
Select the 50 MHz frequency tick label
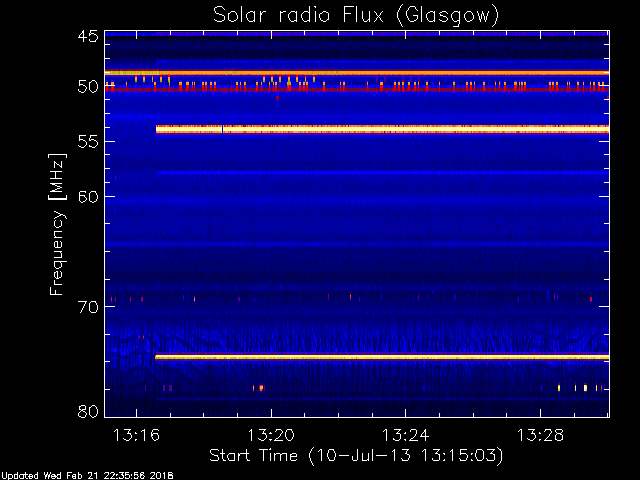tap(87, 87)
